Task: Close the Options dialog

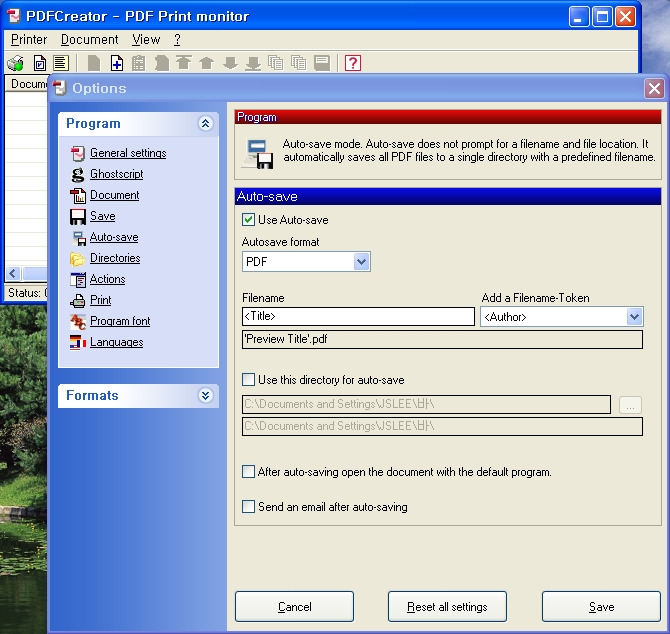Action: tap(654, 89)
